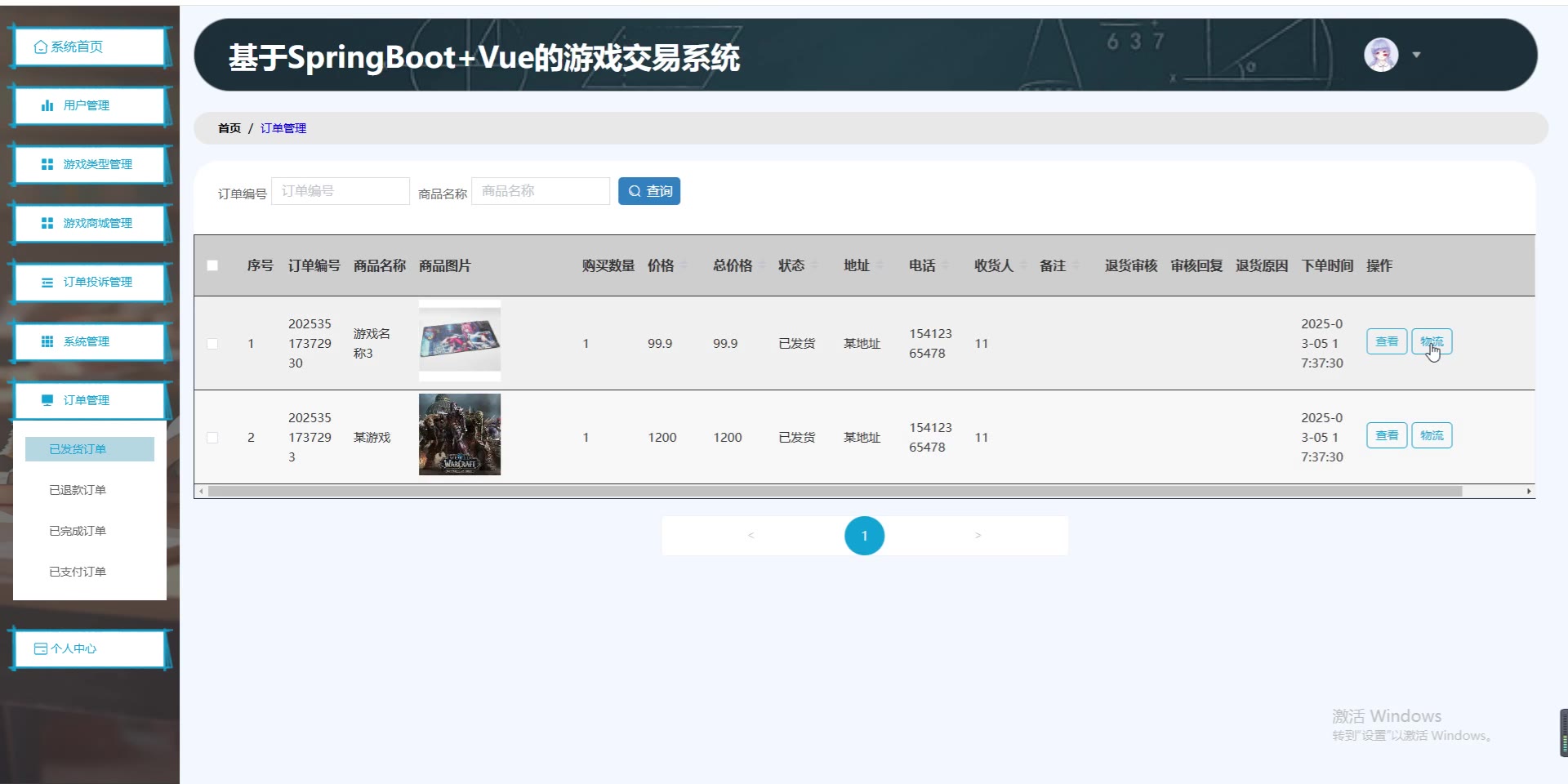Click the 下单时间 column header
The image size is (1568, 784).
(1327, 265)
